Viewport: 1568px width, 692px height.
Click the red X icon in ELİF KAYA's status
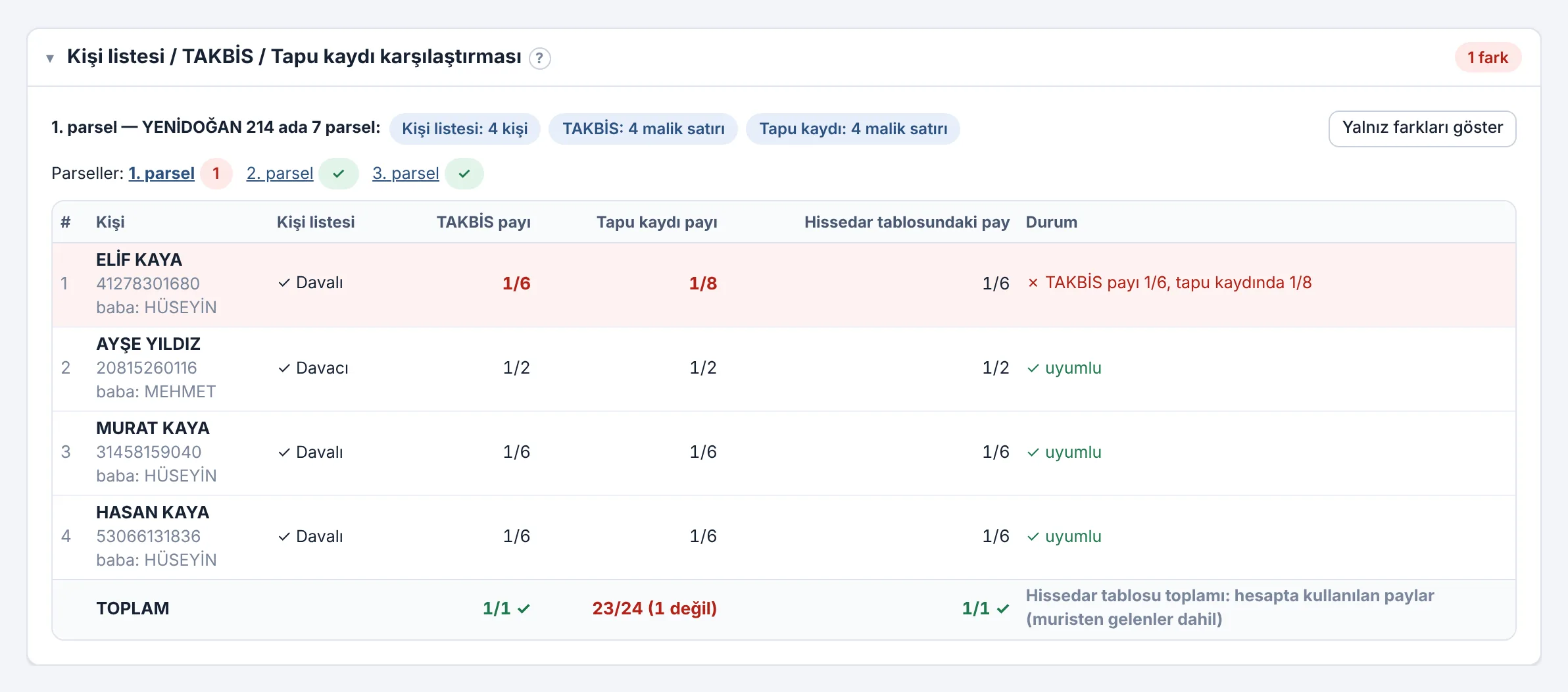1033,283
